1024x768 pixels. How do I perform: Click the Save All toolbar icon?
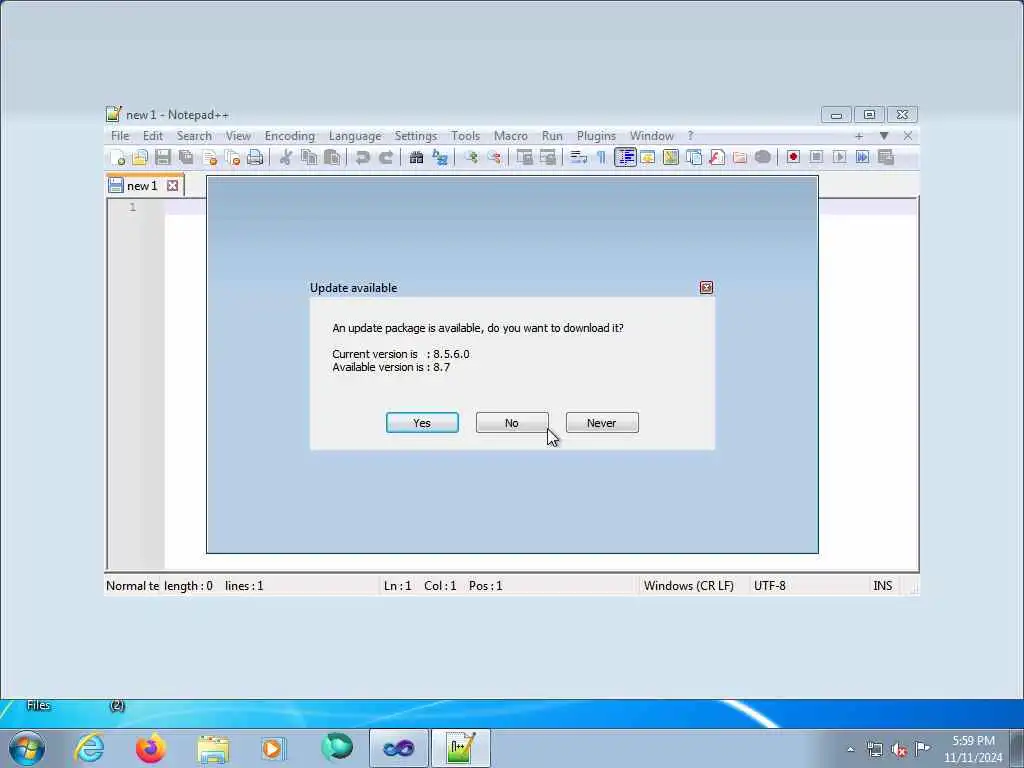[187, 157]
